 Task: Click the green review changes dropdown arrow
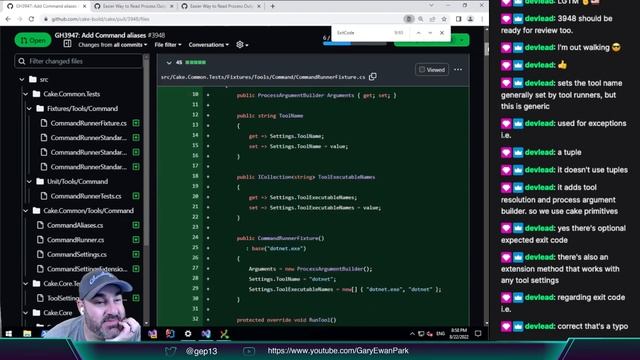(462, 40)
